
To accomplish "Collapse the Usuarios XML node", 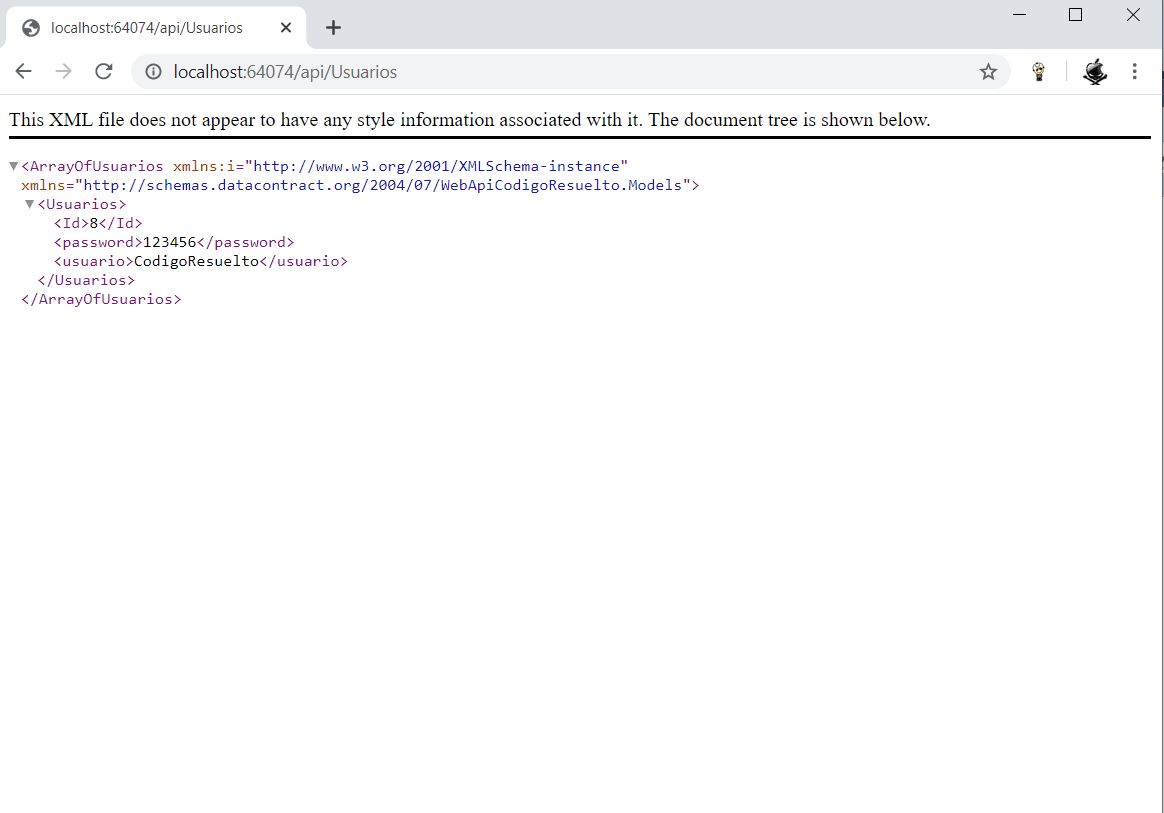I will coord(29,203).
